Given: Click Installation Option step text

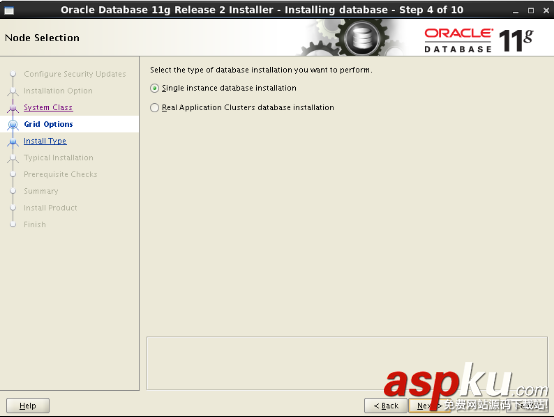Looking at the screenshot, I should pos(58,91).
